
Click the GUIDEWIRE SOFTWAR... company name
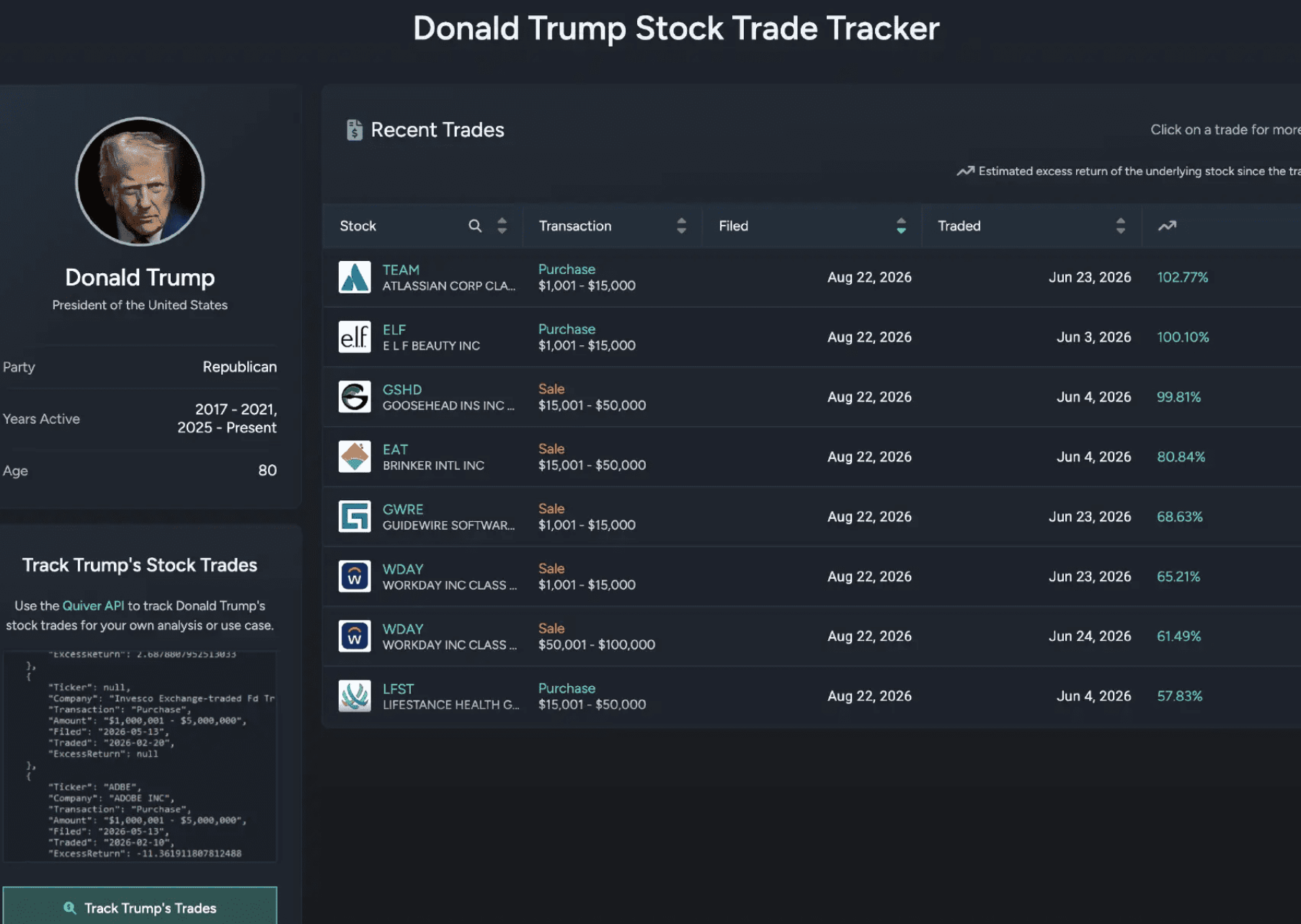tap(449, 525)
